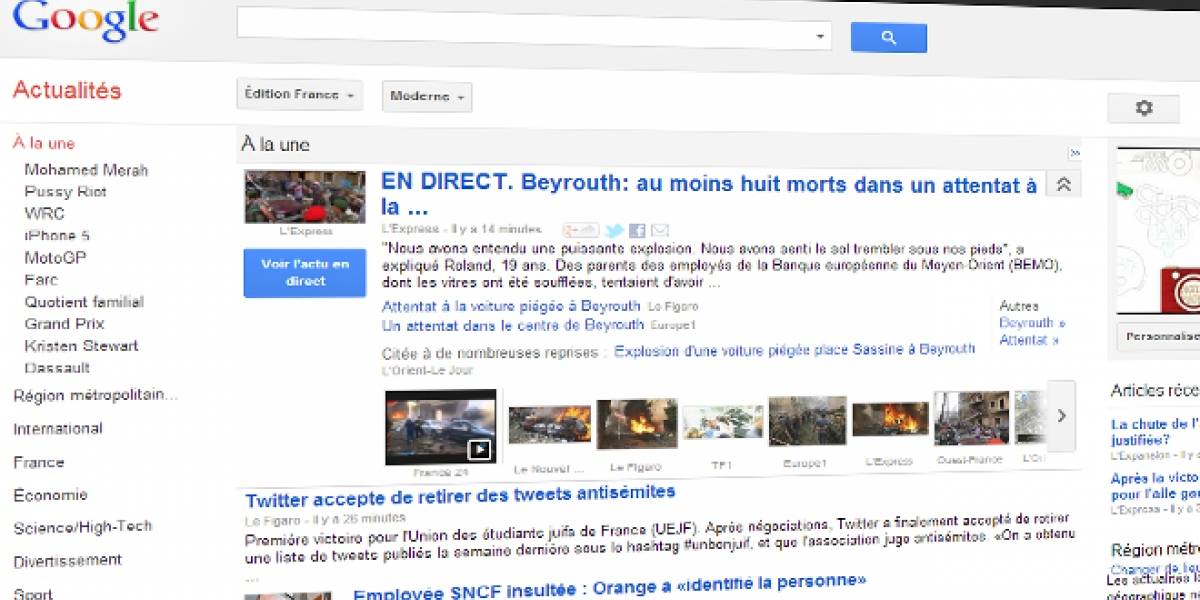Open Explosion d'une voiture piégée article
1200x600 pixels.
coord(794,350)
